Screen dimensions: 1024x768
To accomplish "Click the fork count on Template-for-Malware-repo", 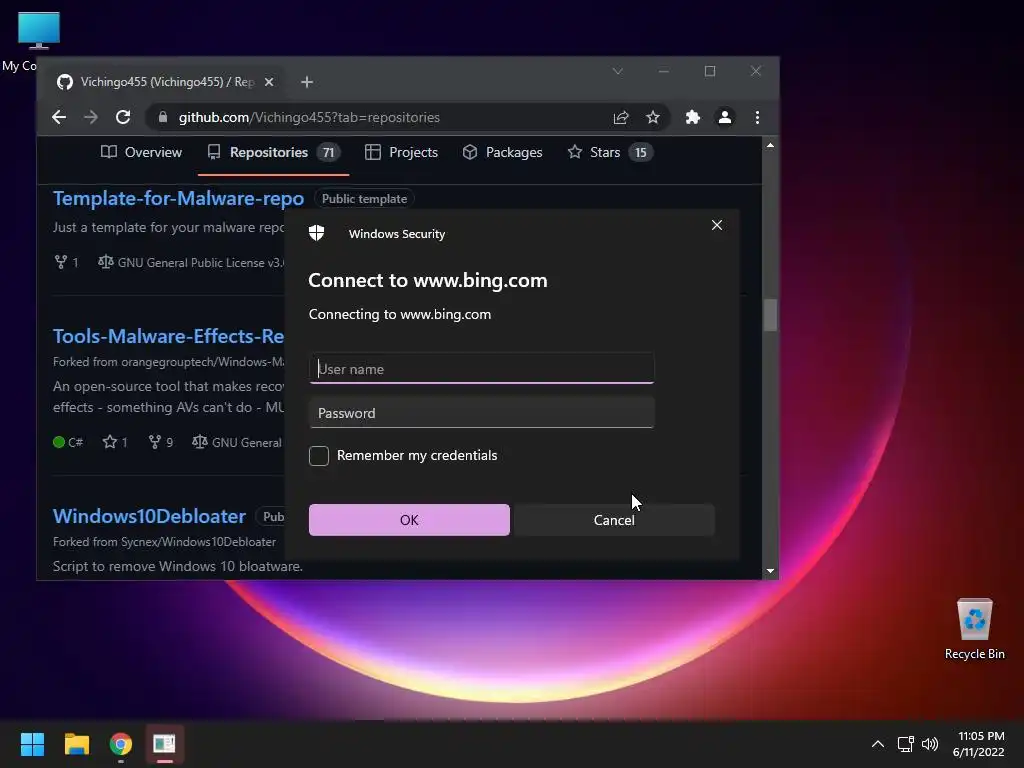I will (67, 263).
